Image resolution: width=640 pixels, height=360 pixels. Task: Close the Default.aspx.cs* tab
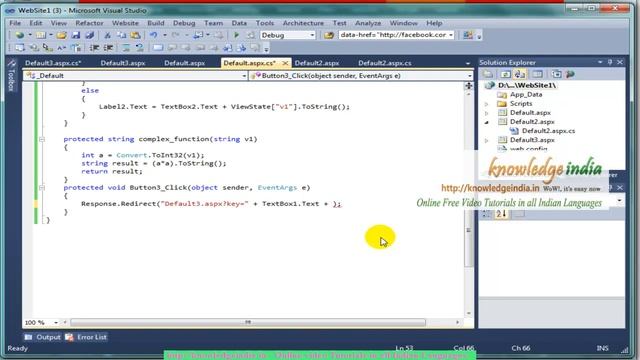coord(285,63)
